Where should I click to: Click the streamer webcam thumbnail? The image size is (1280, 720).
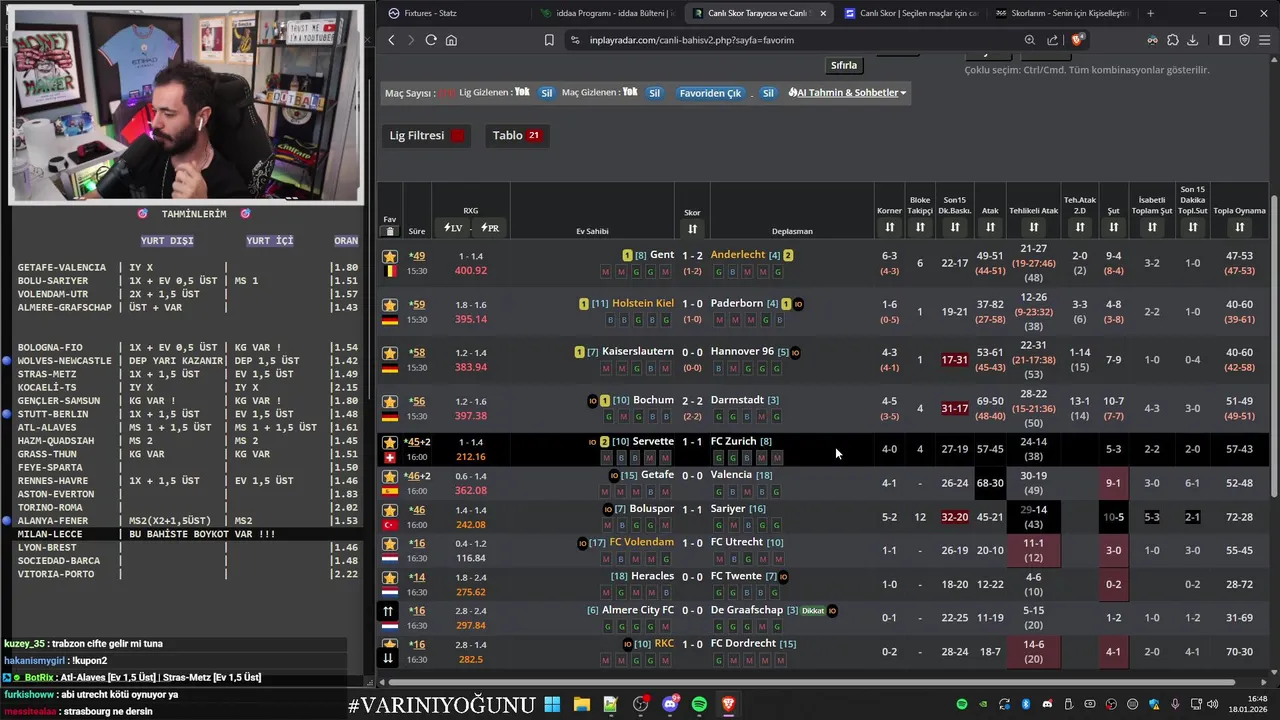[x=186, y=104]
